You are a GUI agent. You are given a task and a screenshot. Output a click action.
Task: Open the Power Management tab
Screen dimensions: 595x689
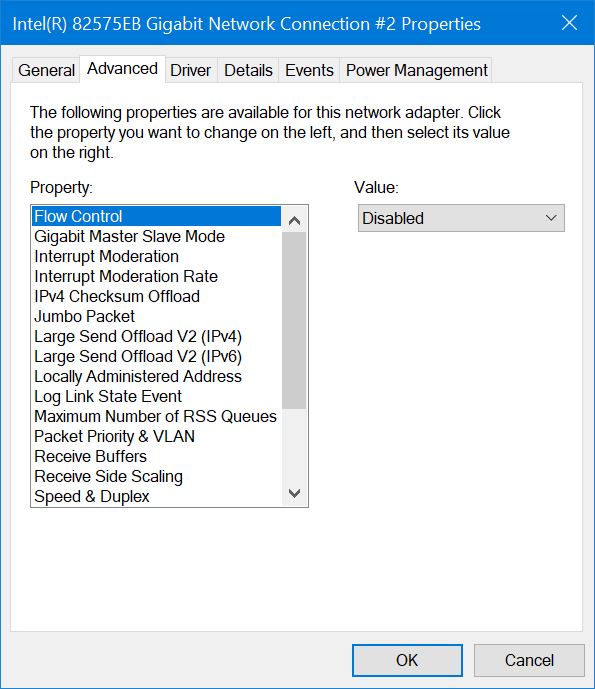(x=416, y=70)
